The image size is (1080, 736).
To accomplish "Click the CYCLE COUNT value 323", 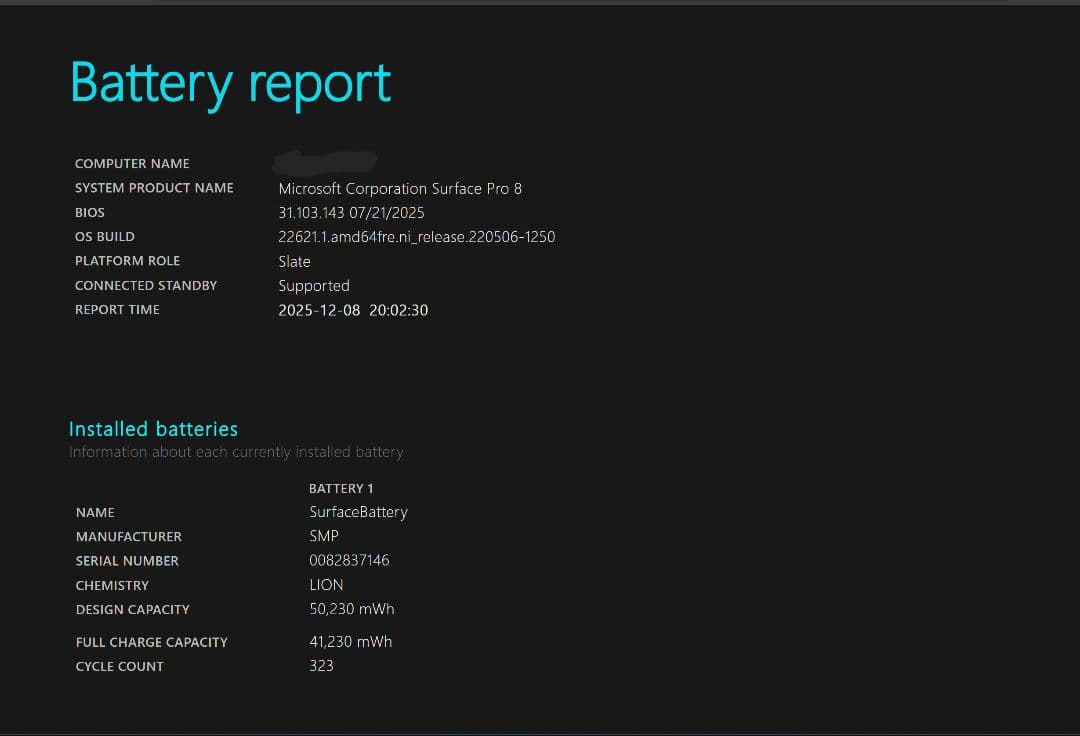I will 321,665.
